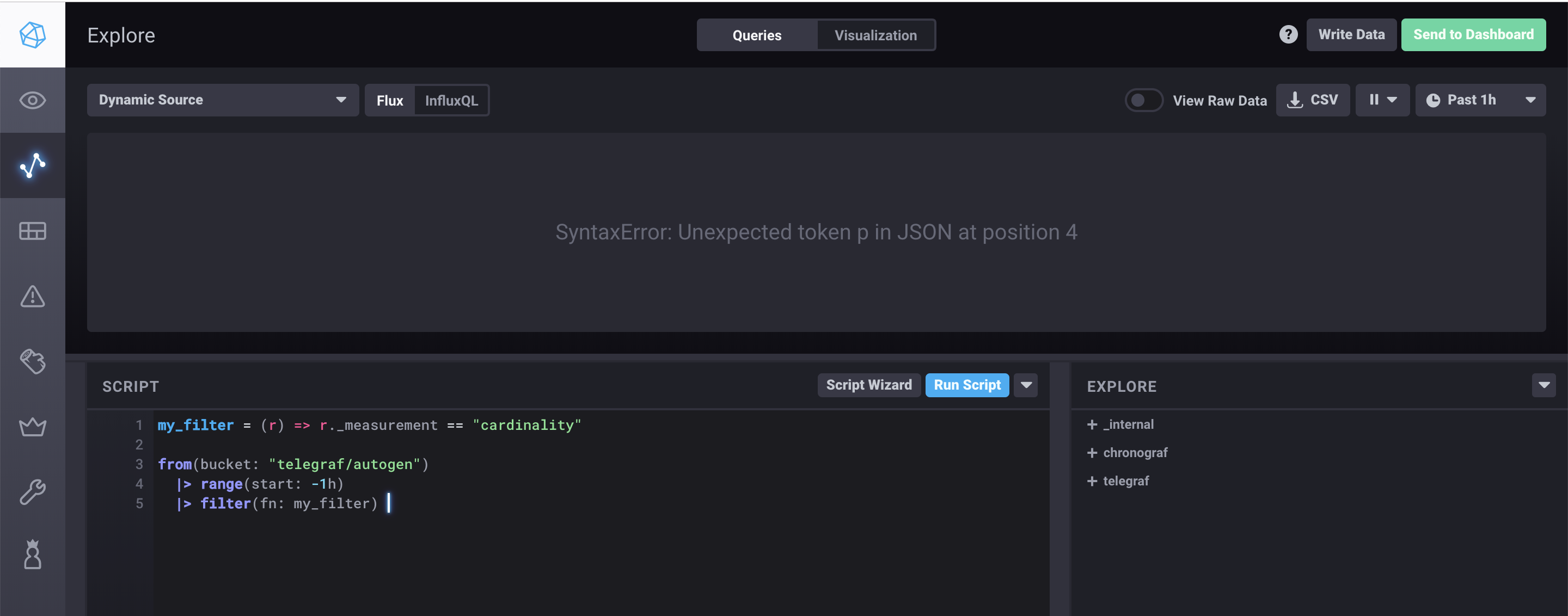Open Configuration wrench icon

[32, 492]
